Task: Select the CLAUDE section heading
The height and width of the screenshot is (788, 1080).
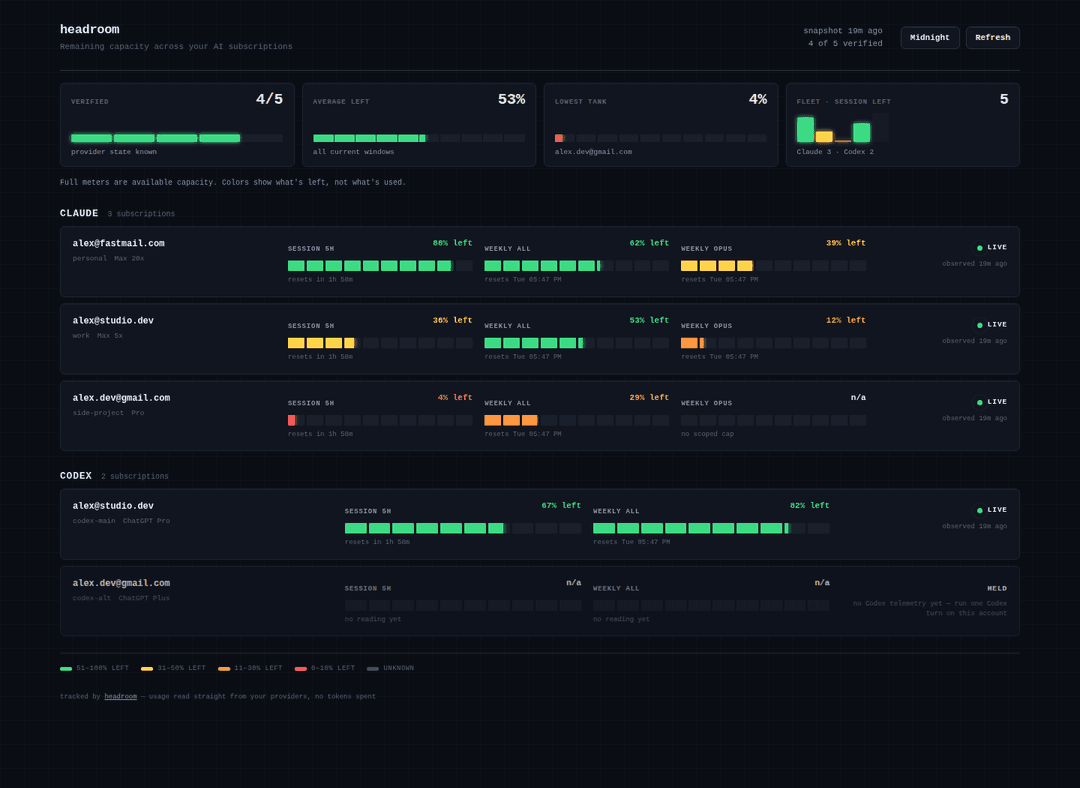Action: coord(79,214)
